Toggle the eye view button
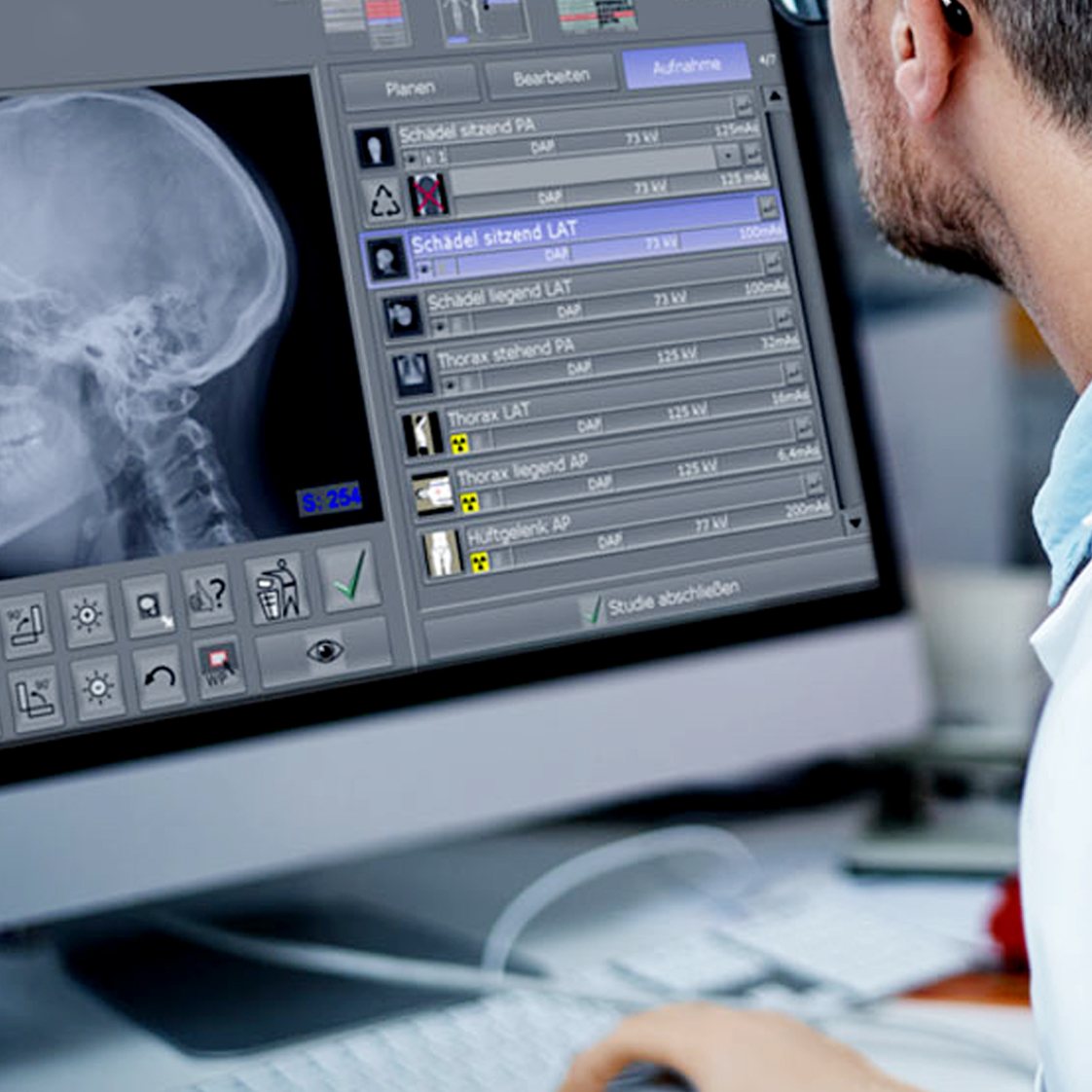The width and height of the screenshot is (1092, 1092). pos(324,651)
